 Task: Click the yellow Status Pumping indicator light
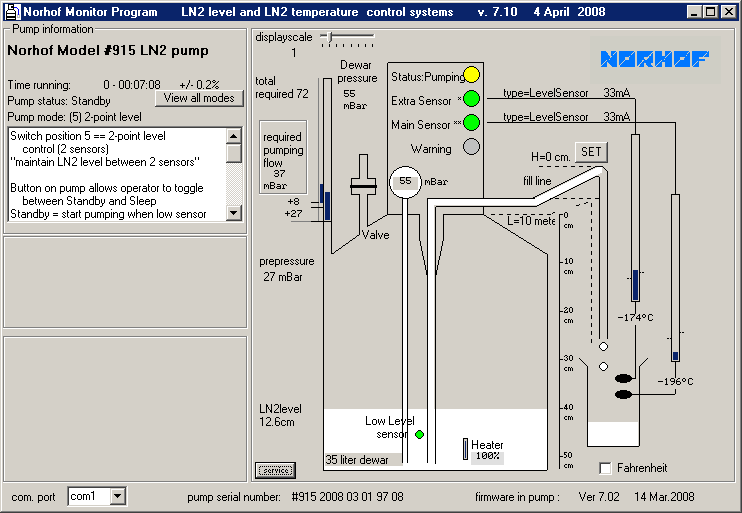click(471, 75)
